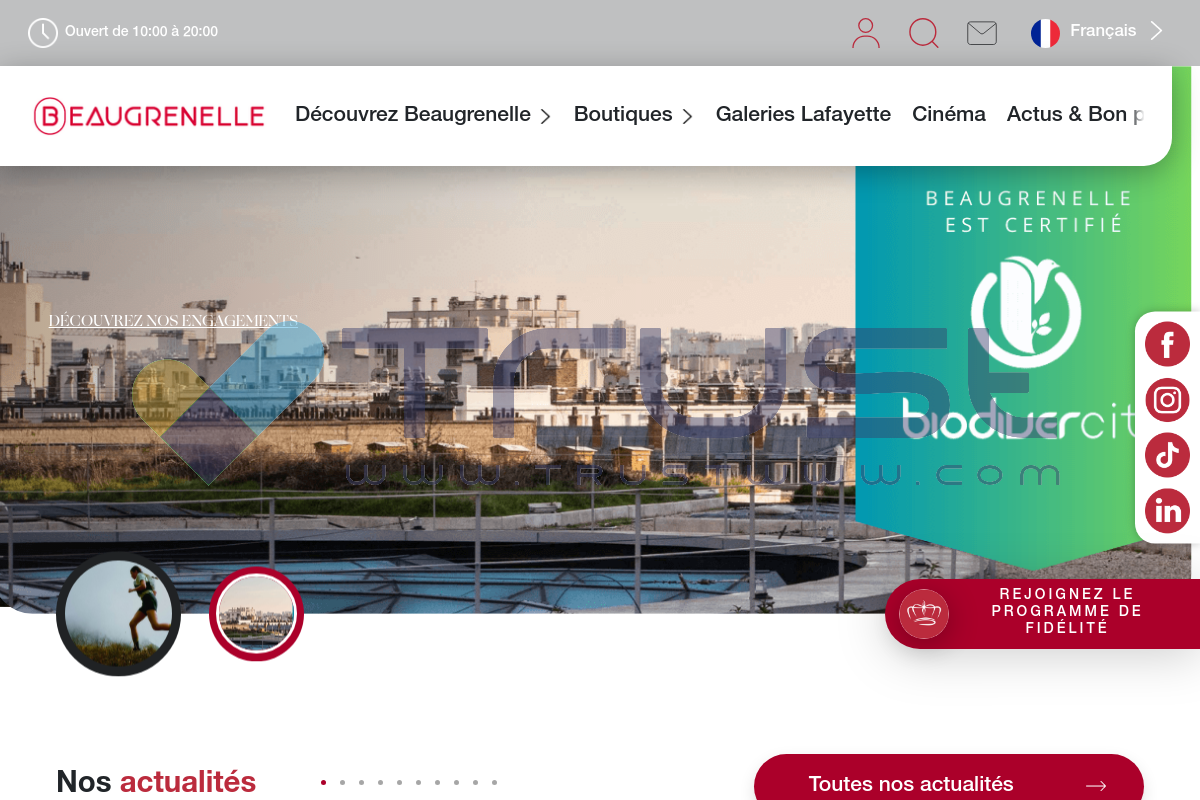The width and height of the screenshot is (1200, 800).
Task: Click the opening hours clock icon
Action: [x=43, y=33]
